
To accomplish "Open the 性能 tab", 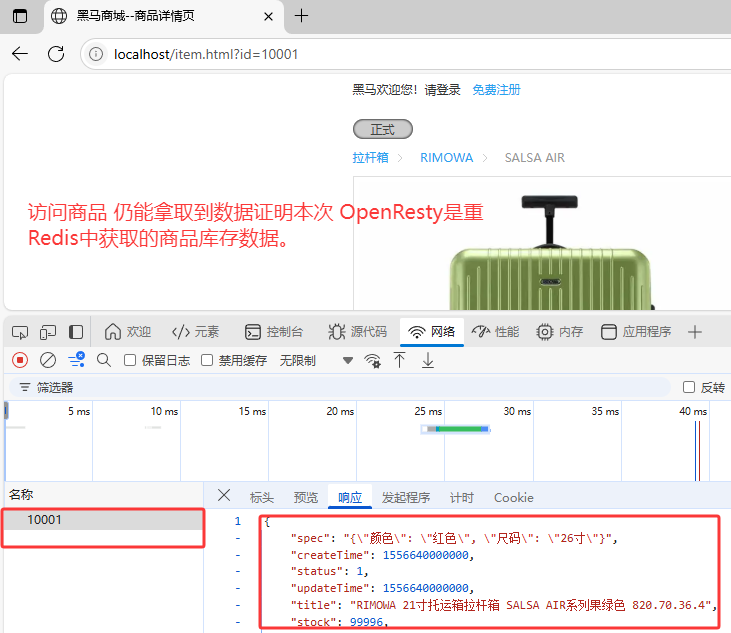I will tap(496, 332).
